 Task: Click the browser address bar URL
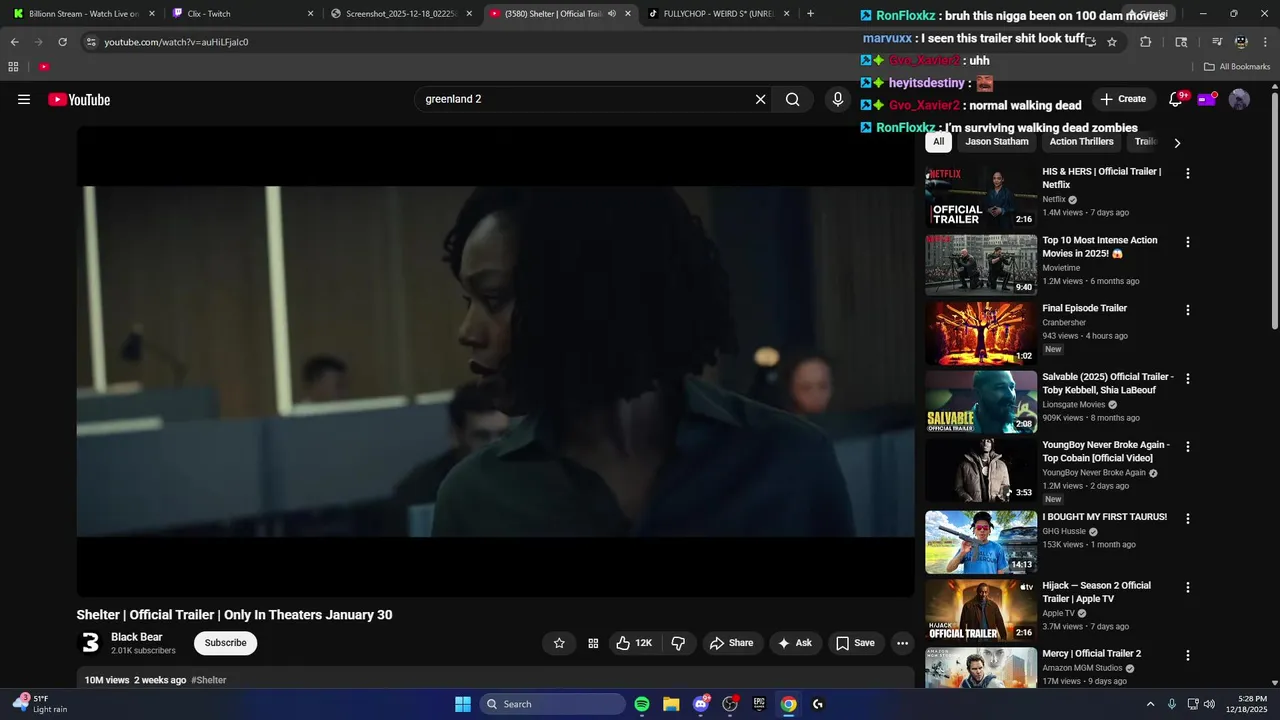tap(176, 42)
